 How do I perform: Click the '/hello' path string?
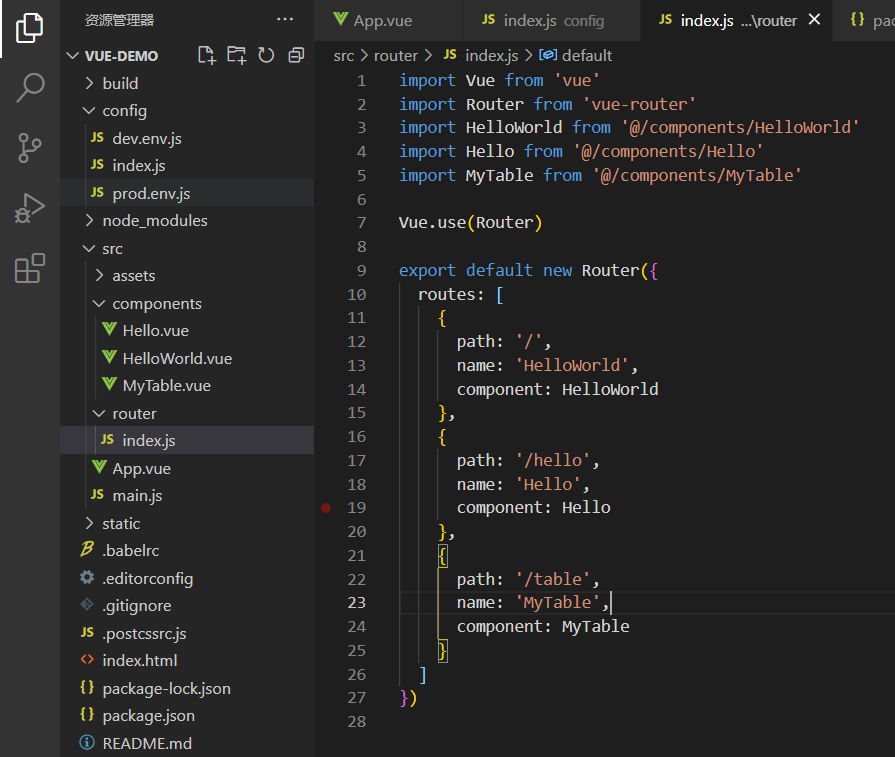553,460
